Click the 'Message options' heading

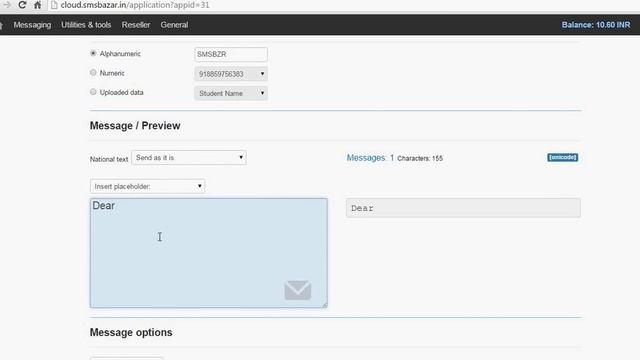pos(131,332)
